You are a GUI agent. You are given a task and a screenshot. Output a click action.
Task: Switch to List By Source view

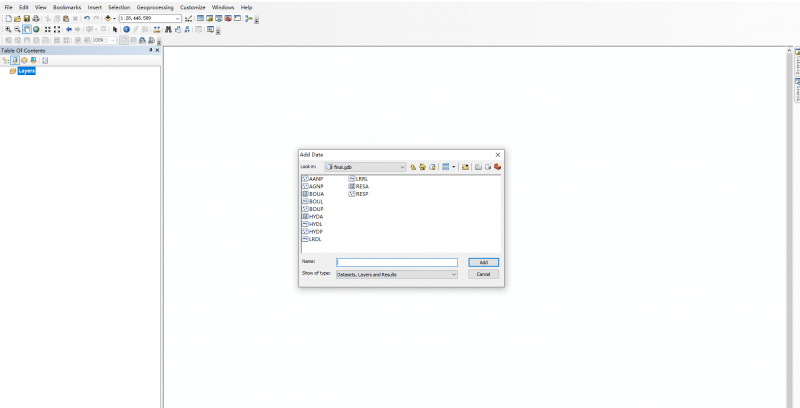click(x=14, y=60)
